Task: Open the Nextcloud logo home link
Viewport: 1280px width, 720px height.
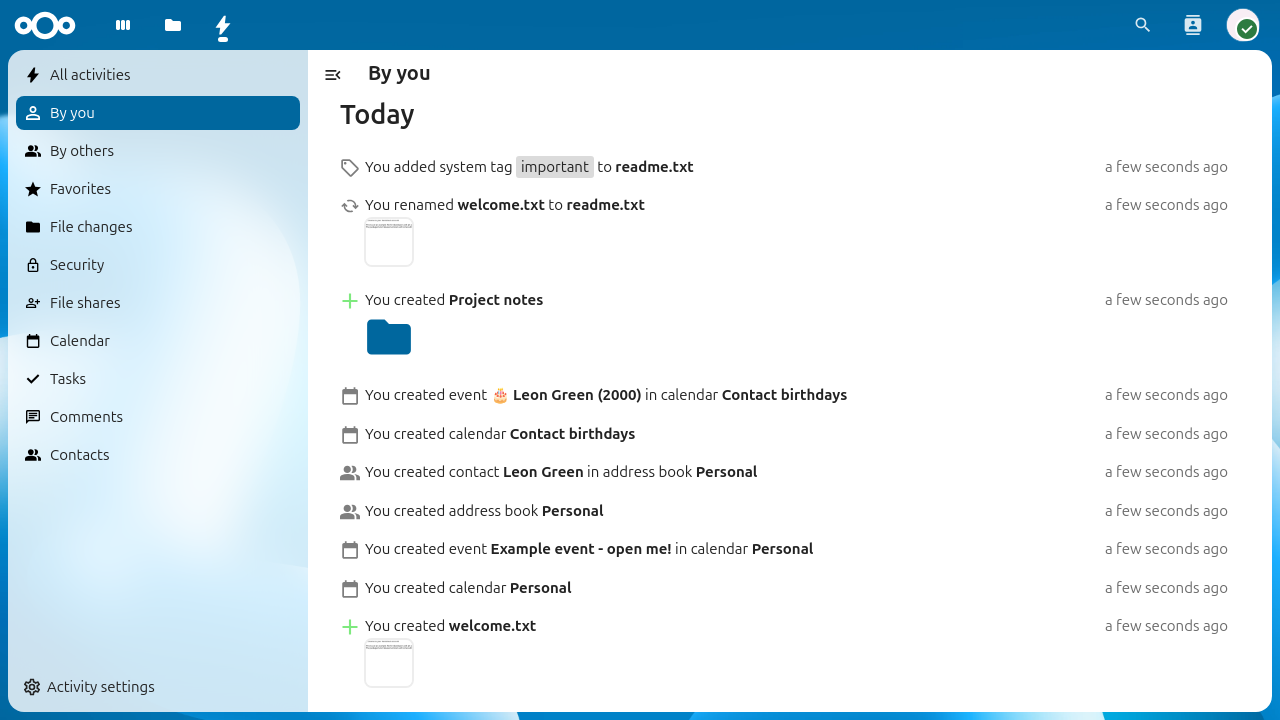Action: (45, 25)
